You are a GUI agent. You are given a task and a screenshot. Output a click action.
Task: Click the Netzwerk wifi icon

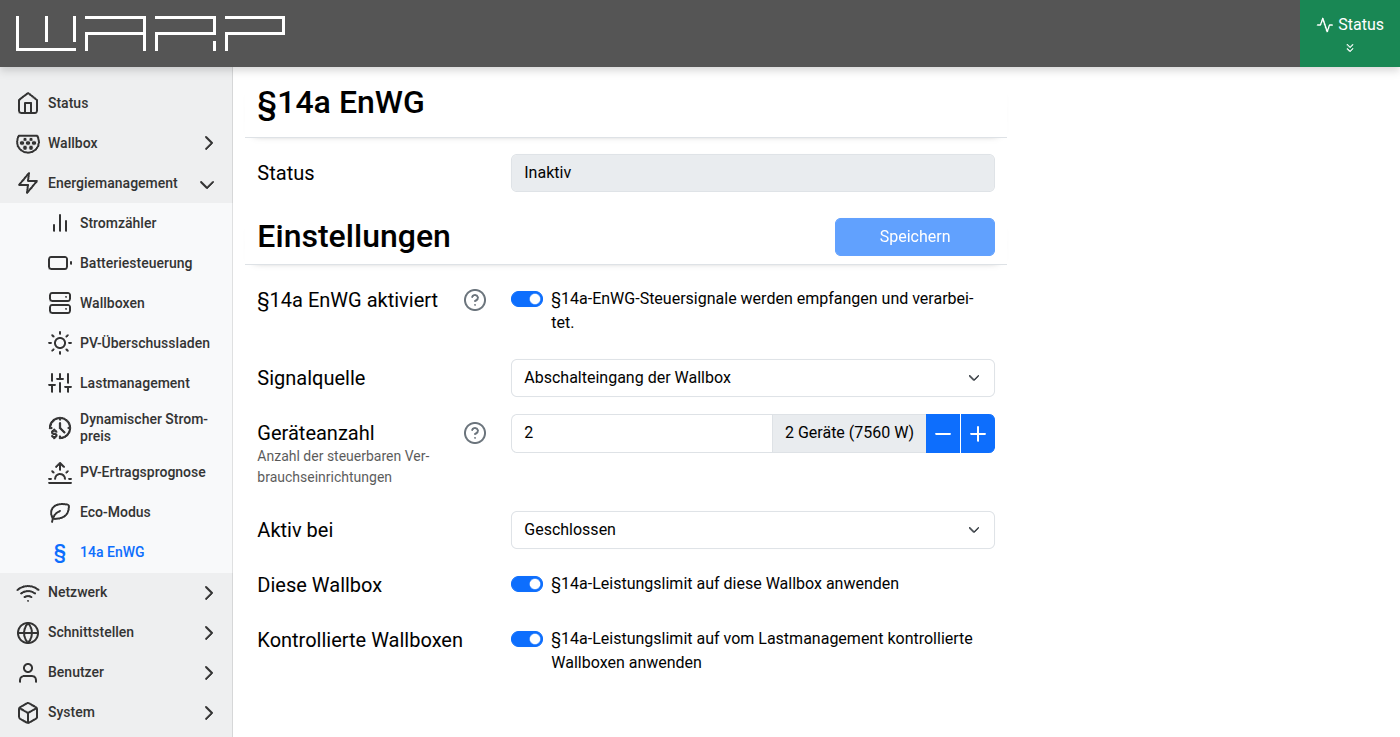(28, 592)
